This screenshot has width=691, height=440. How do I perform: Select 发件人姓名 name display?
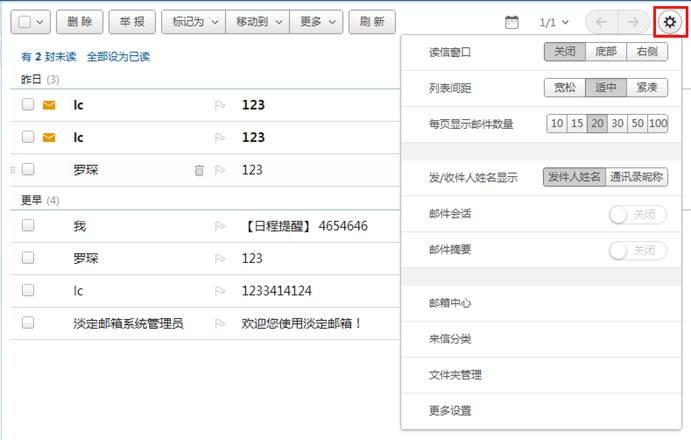pos(574,177)
